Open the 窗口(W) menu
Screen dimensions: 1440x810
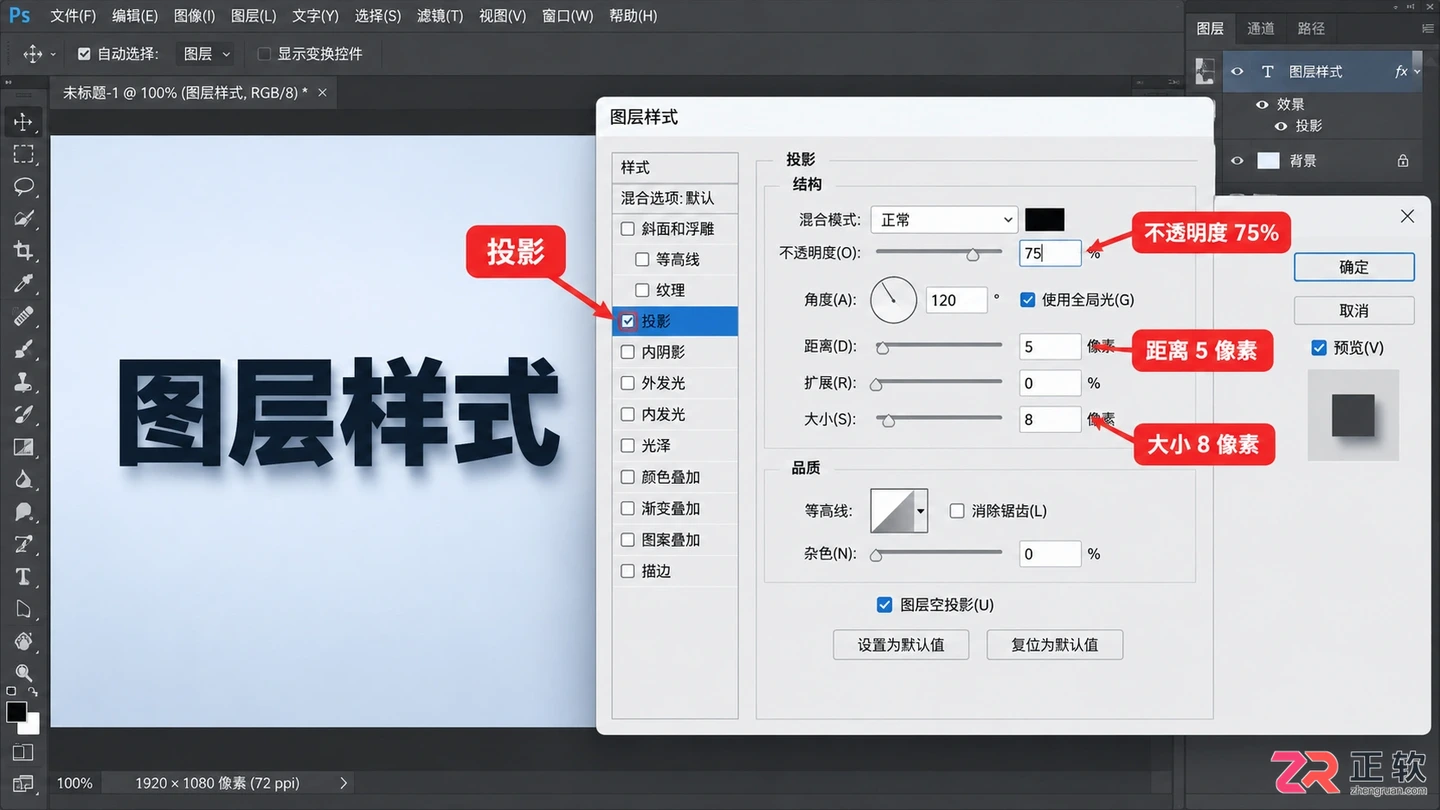pos(567,16)
